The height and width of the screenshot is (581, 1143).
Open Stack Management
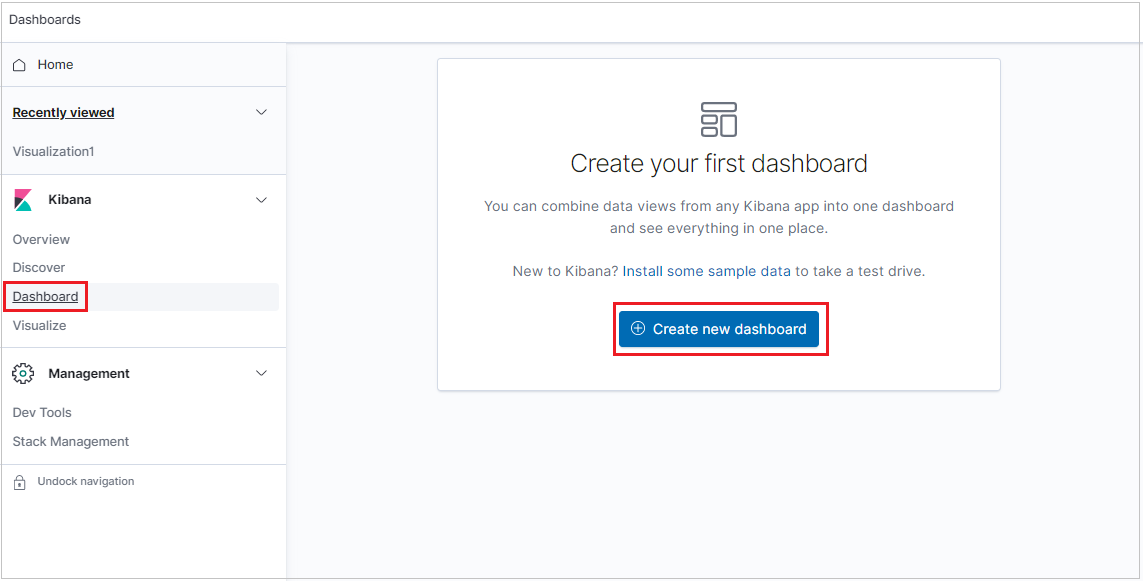tap(70, 441)
